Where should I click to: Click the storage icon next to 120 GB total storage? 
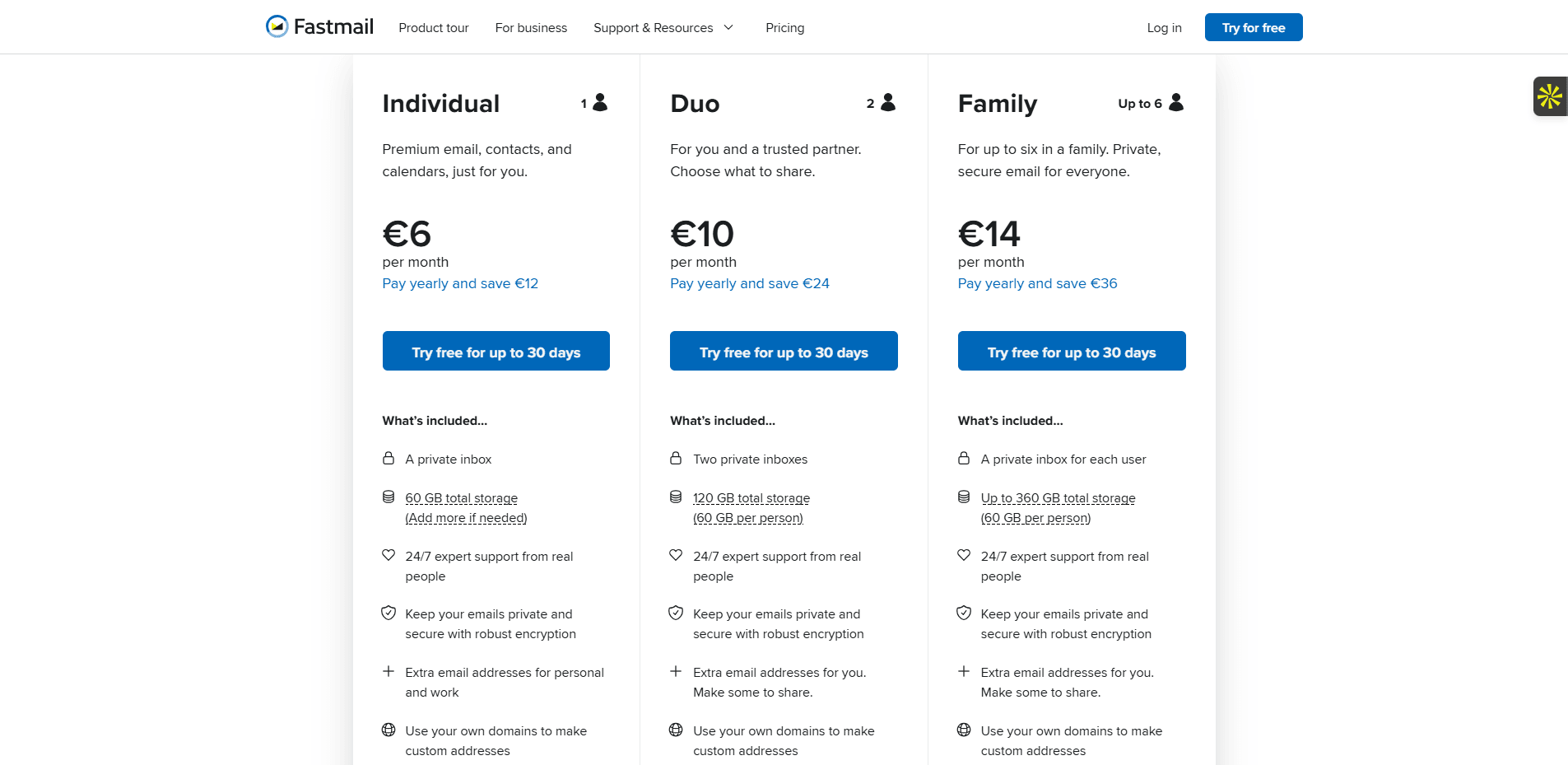tap(675, 497)
